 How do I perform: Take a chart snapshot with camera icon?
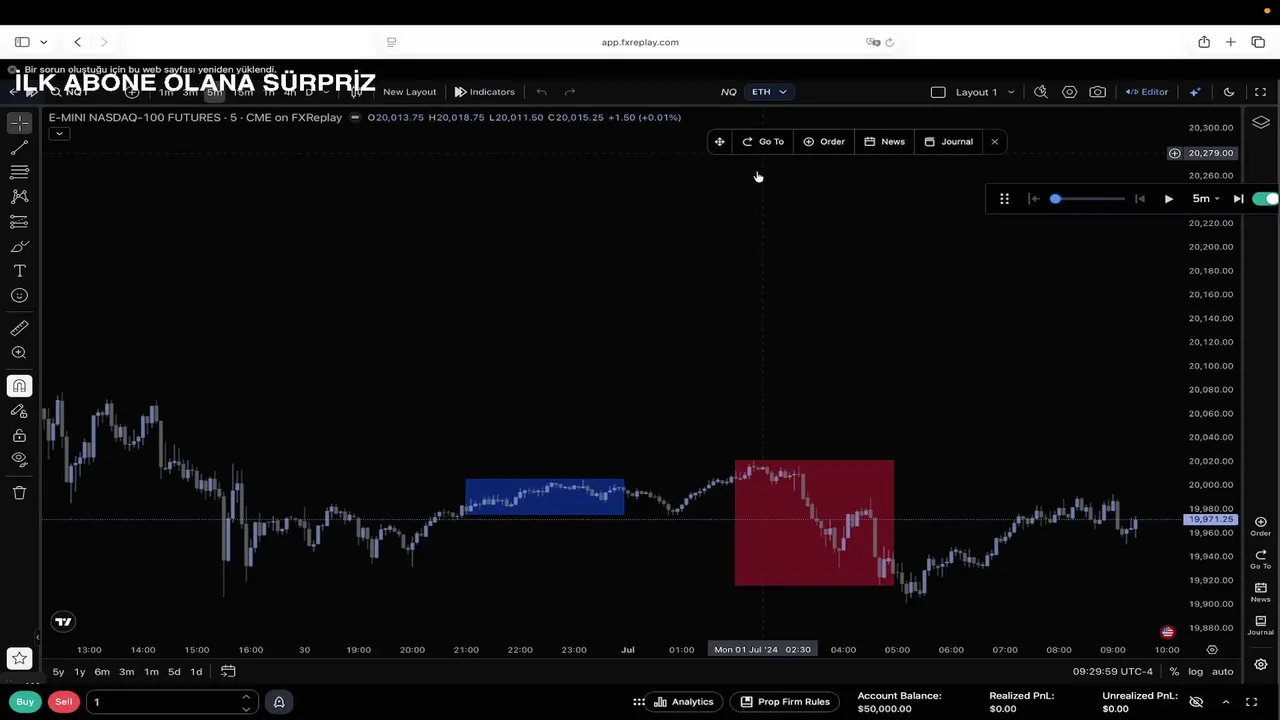pos(1097,92)
